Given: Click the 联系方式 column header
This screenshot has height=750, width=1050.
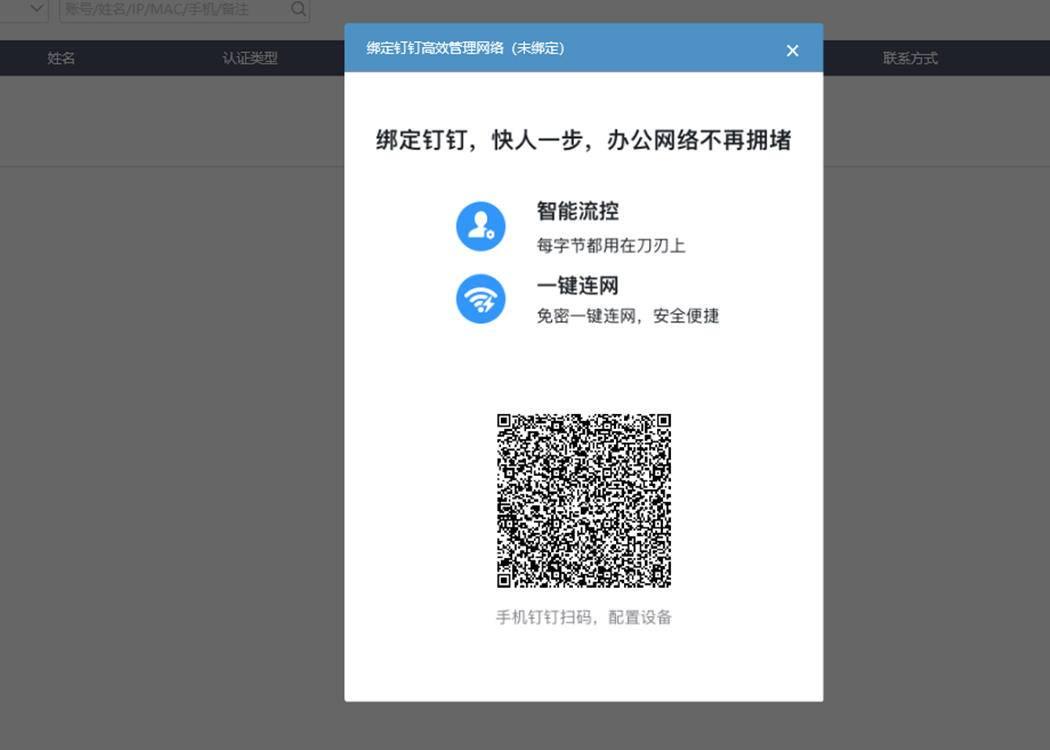Looking at the screenshot, I should click(x=909, y=57).
